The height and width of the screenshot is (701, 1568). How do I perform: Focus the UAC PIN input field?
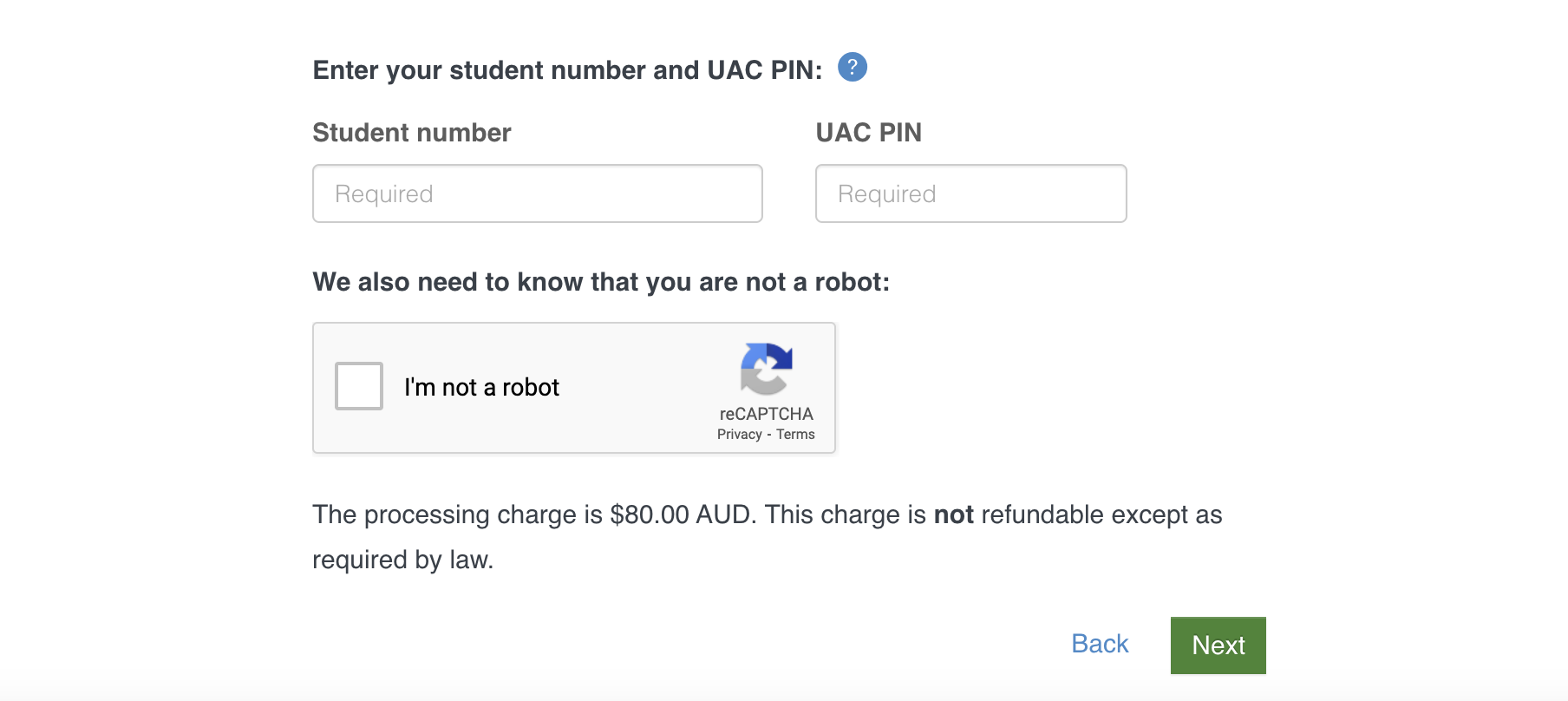(x=970, y=193)
